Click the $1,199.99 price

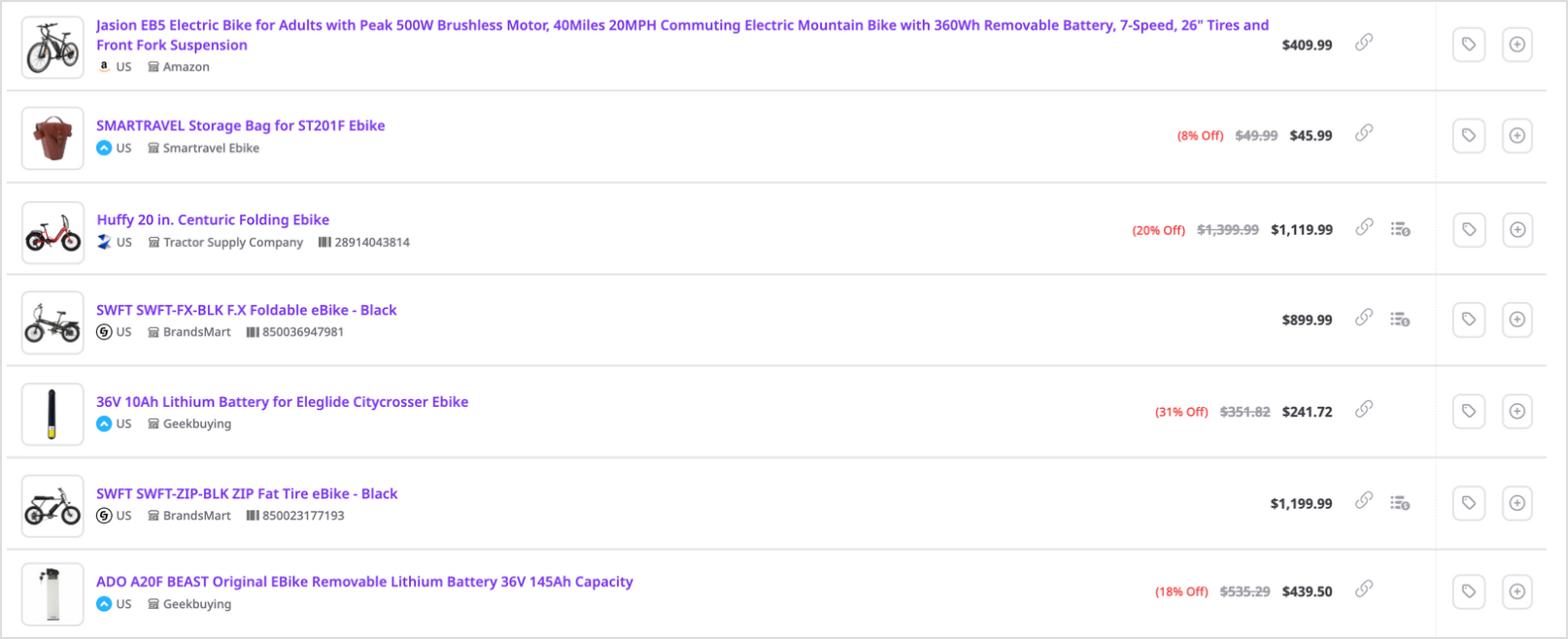click(x=1301, y=504)
